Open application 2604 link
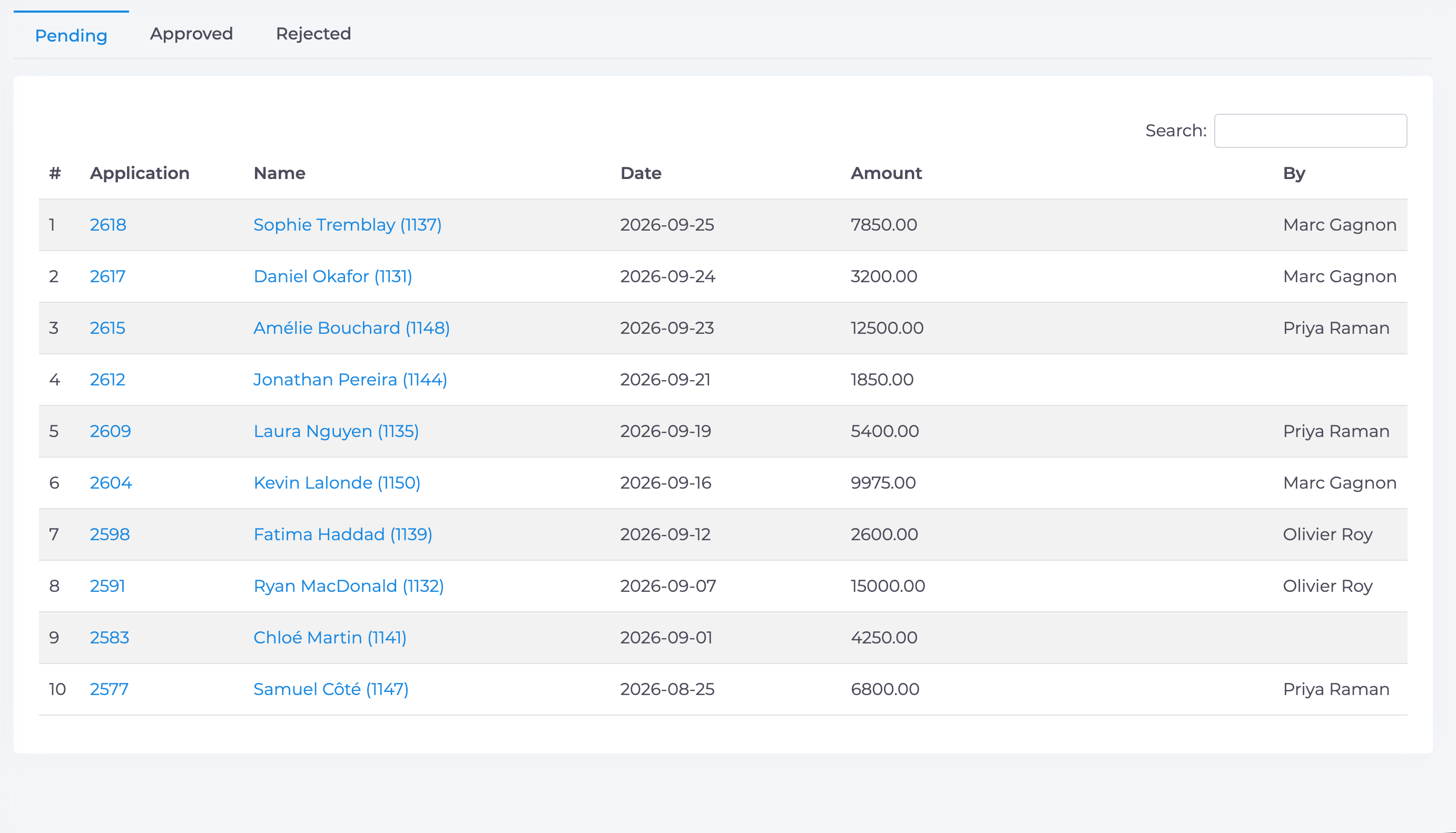This screenshot has width=1456, height=833. point(111,483)
